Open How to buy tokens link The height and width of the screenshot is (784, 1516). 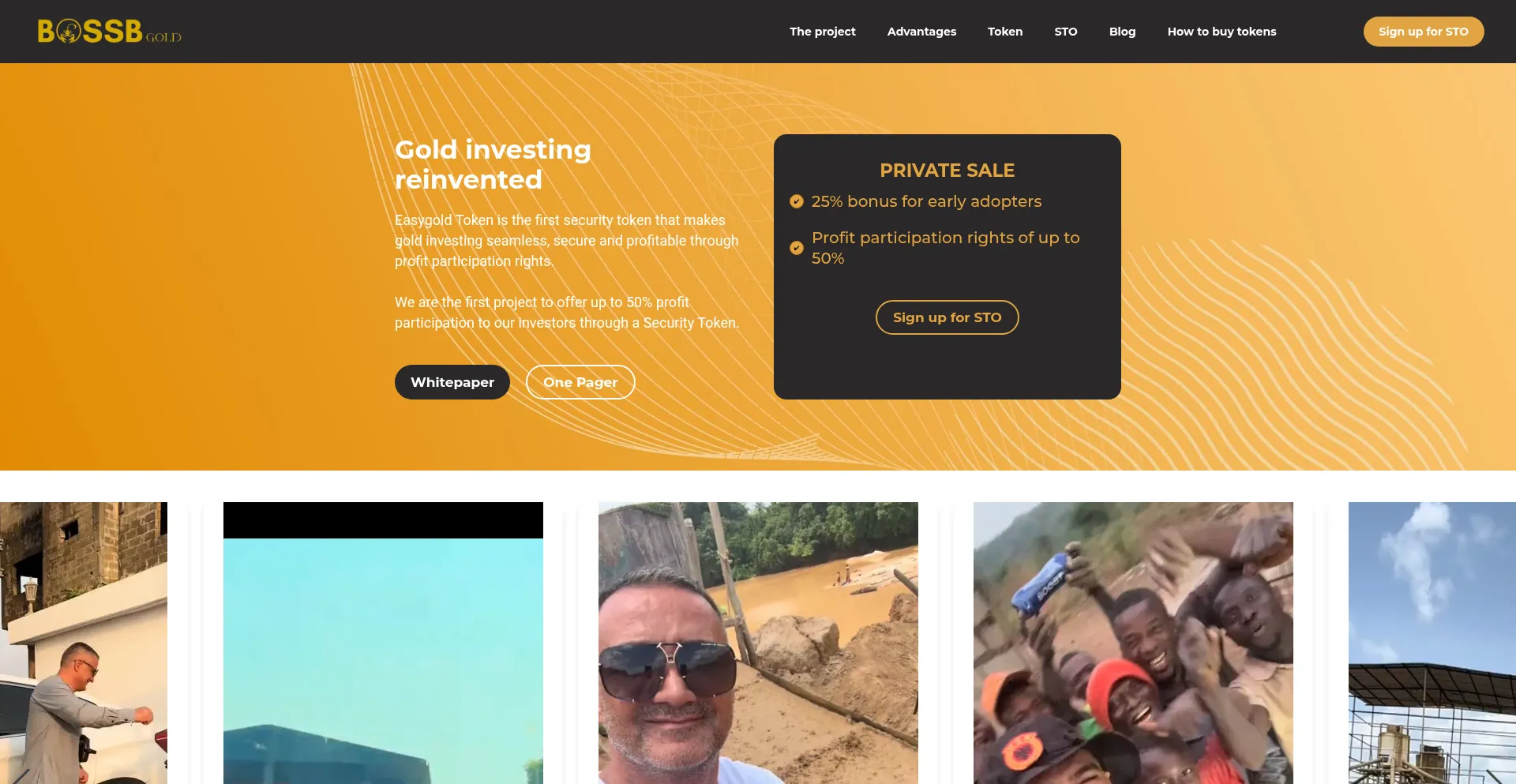point(1221,32)
